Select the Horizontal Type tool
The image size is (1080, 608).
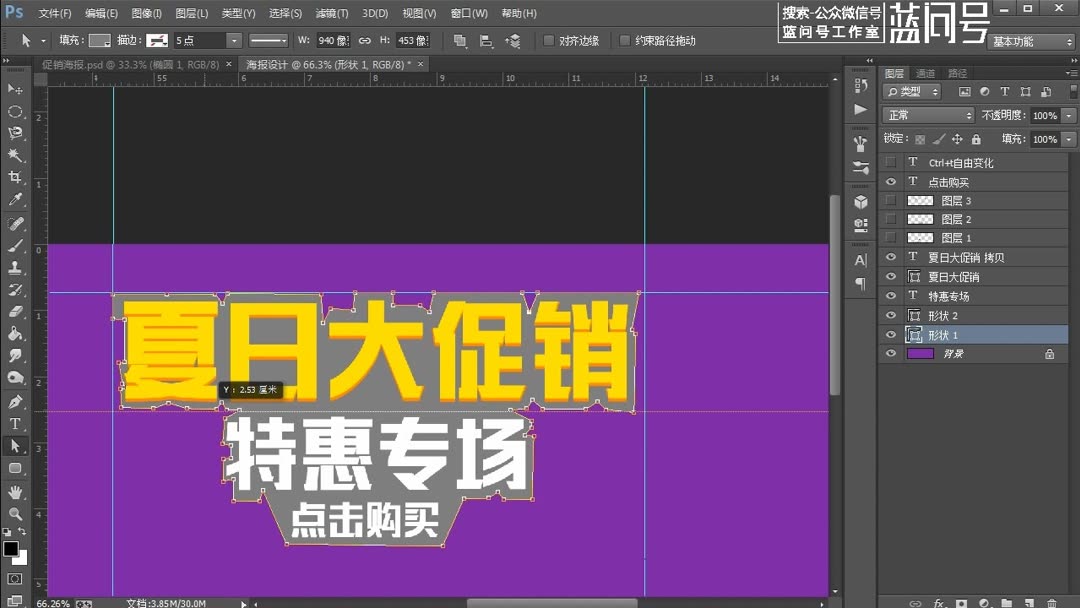[x=13, y=423]
